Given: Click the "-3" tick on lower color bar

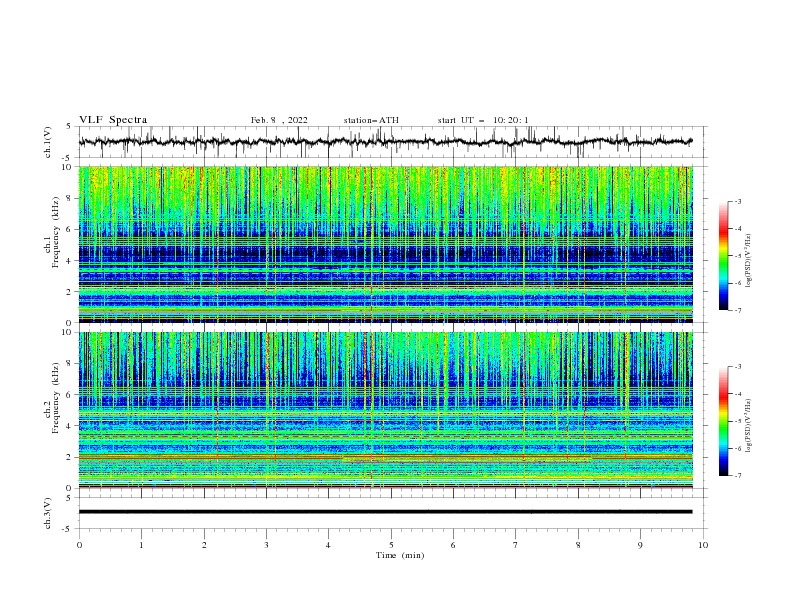Looking at the screenshot, I should click(737, 367).
